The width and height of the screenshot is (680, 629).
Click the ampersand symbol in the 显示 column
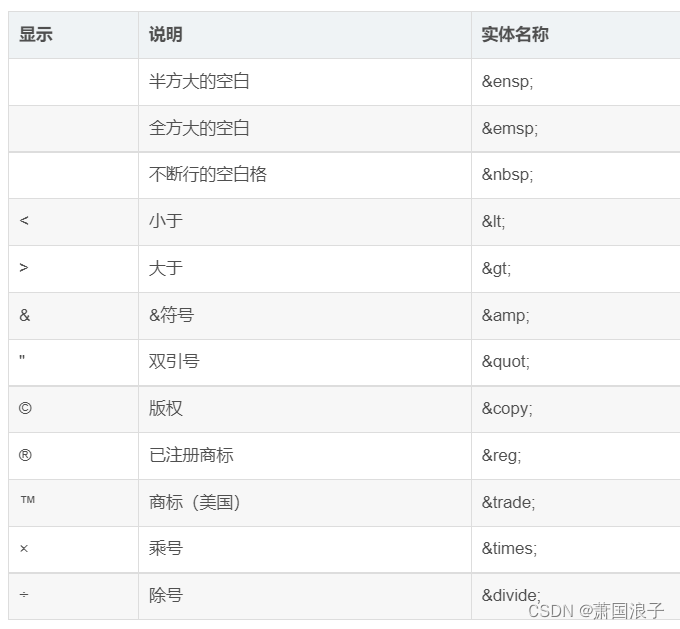[25, 315]
